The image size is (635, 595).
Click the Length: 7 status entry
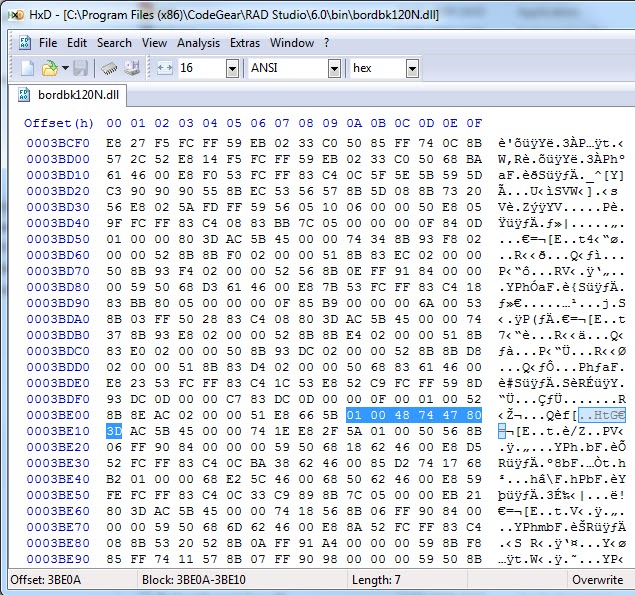(x=376, y=580)
